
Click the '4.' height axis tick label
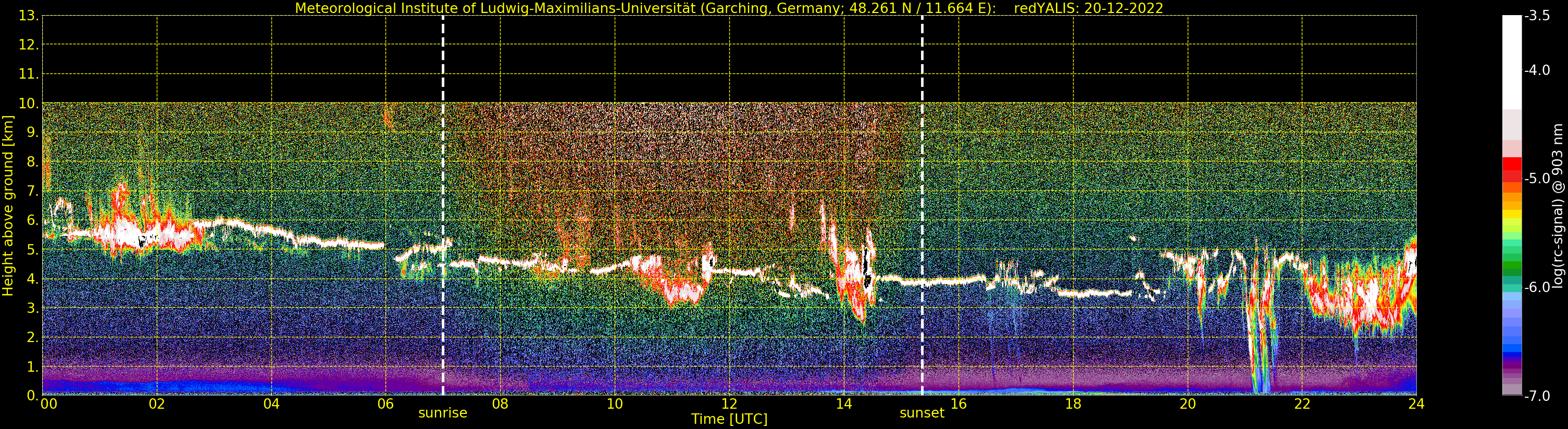pos(32,279)
